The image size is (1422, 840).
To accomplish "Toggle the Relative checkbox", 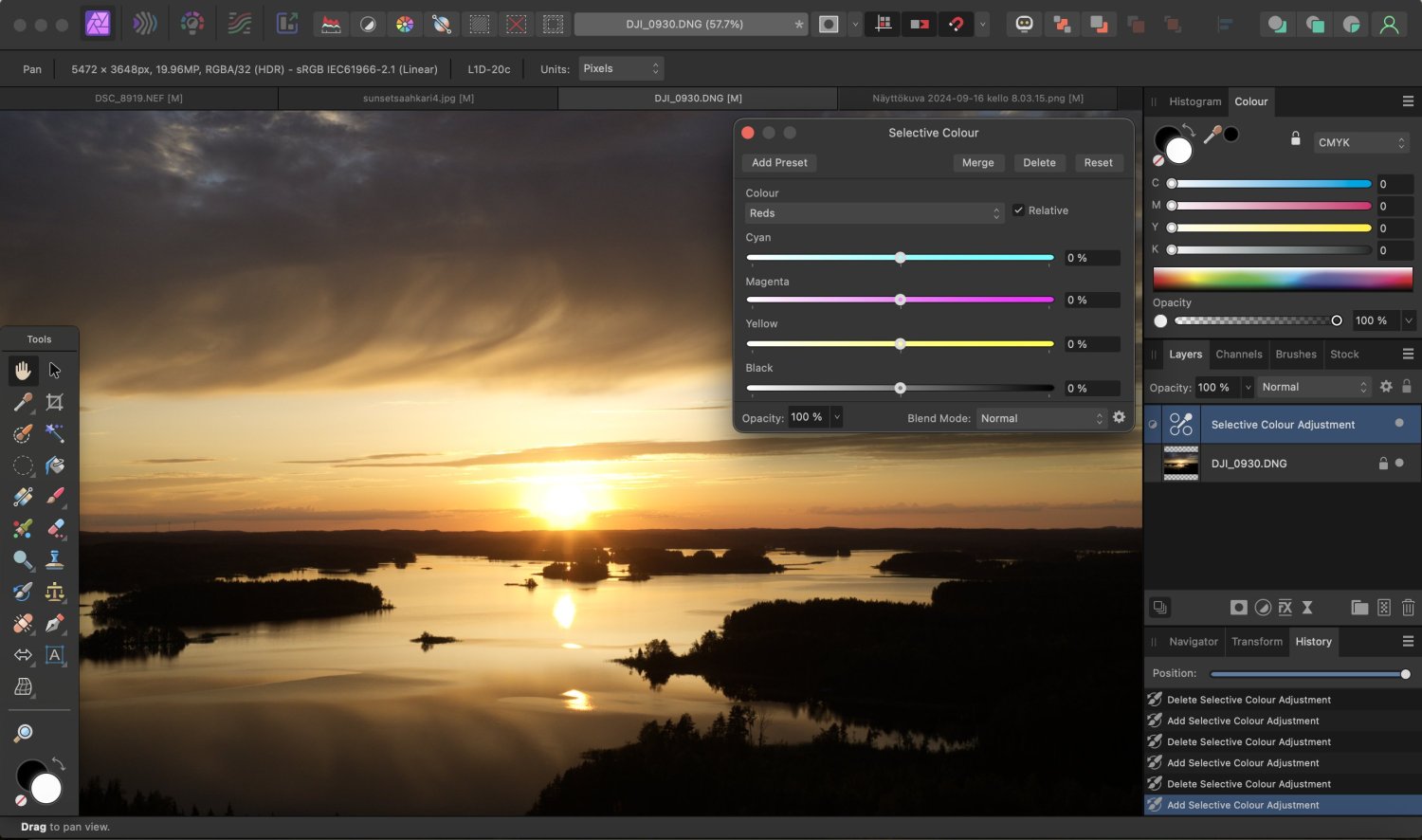I will point(1018,210).
